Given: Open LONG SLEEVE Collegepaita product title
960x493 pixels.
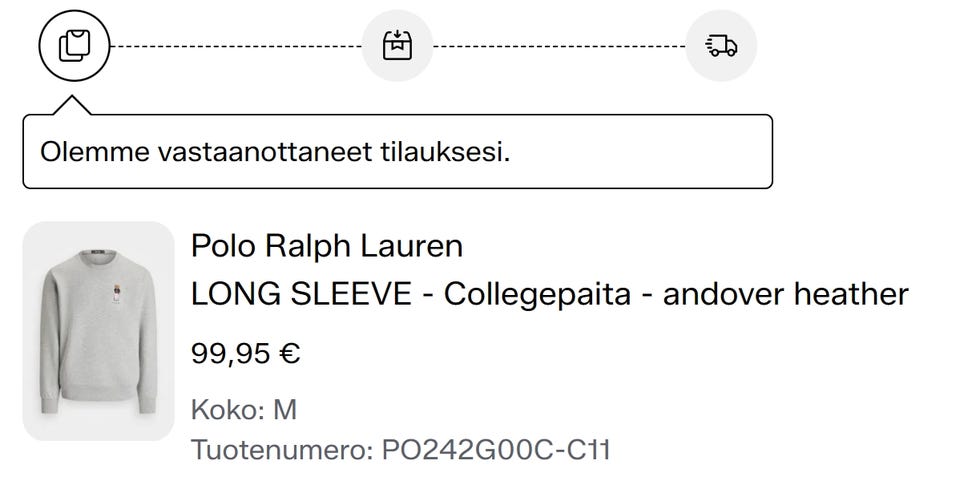Looking at the screenshot, I should [x=549, y=294].
